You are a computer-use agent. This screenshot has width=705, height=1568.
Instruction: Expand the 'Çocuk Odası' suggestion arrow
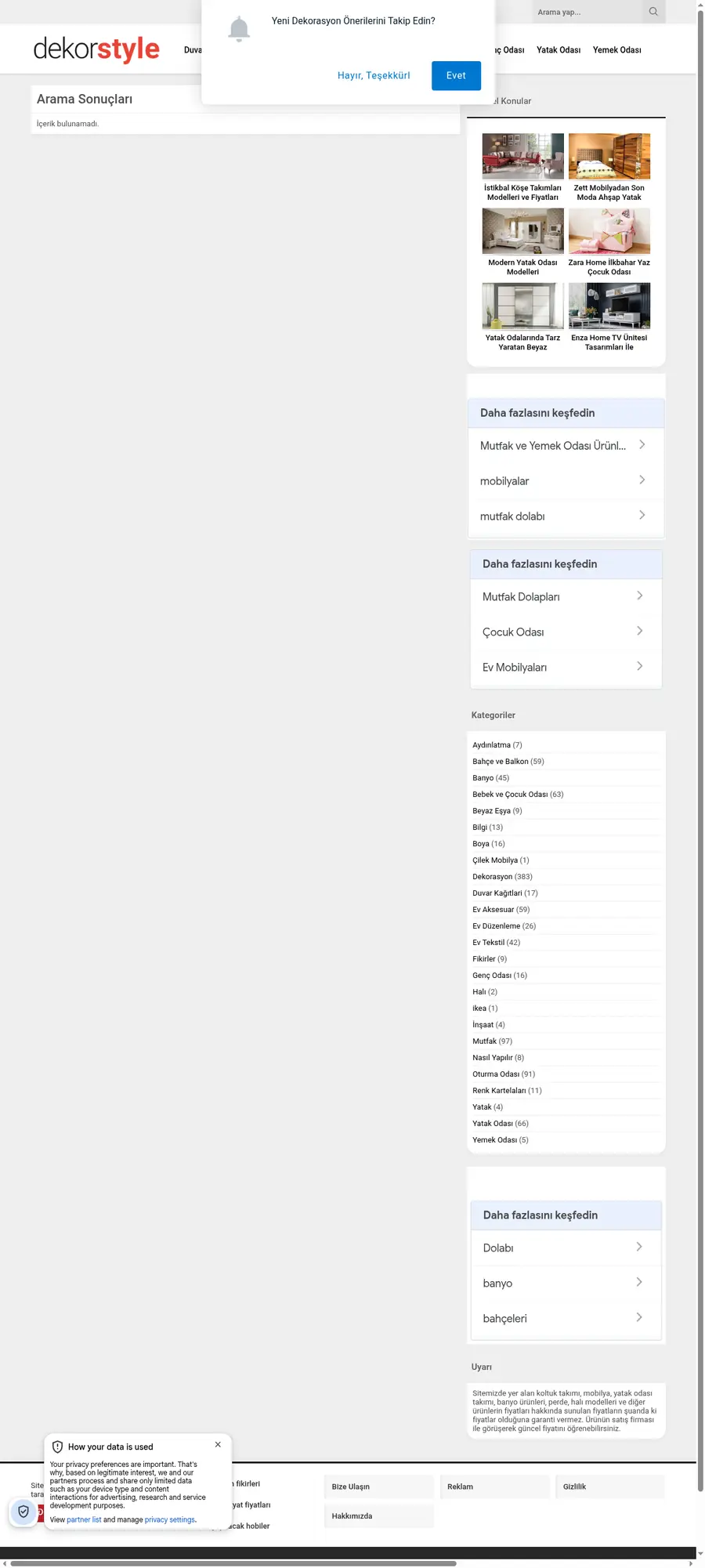coord(640,632)
